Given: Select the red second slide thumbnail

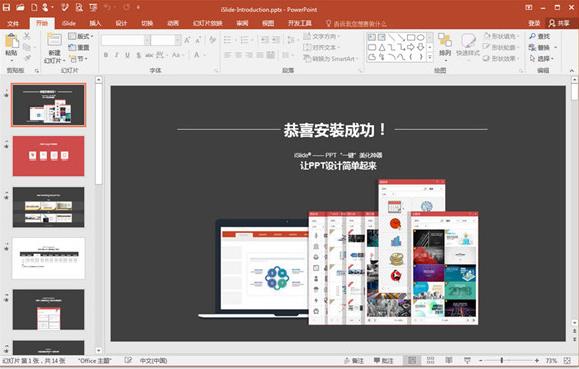Looking at the screenshot, I should (x=48, y=156).
